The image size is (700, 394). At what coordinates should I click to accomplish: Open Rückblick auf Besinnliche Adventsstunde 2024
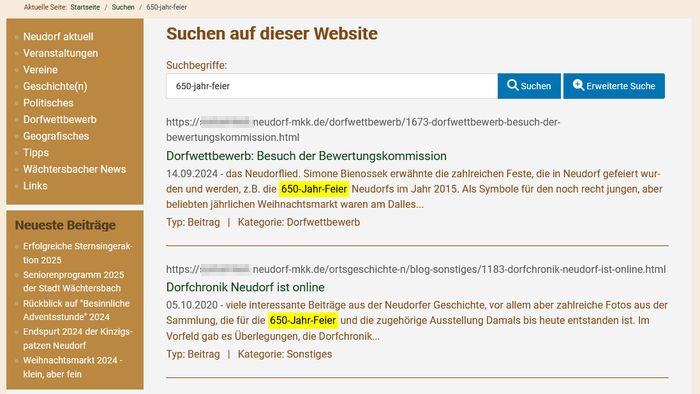pyautogui.click(x=76, y=310)
